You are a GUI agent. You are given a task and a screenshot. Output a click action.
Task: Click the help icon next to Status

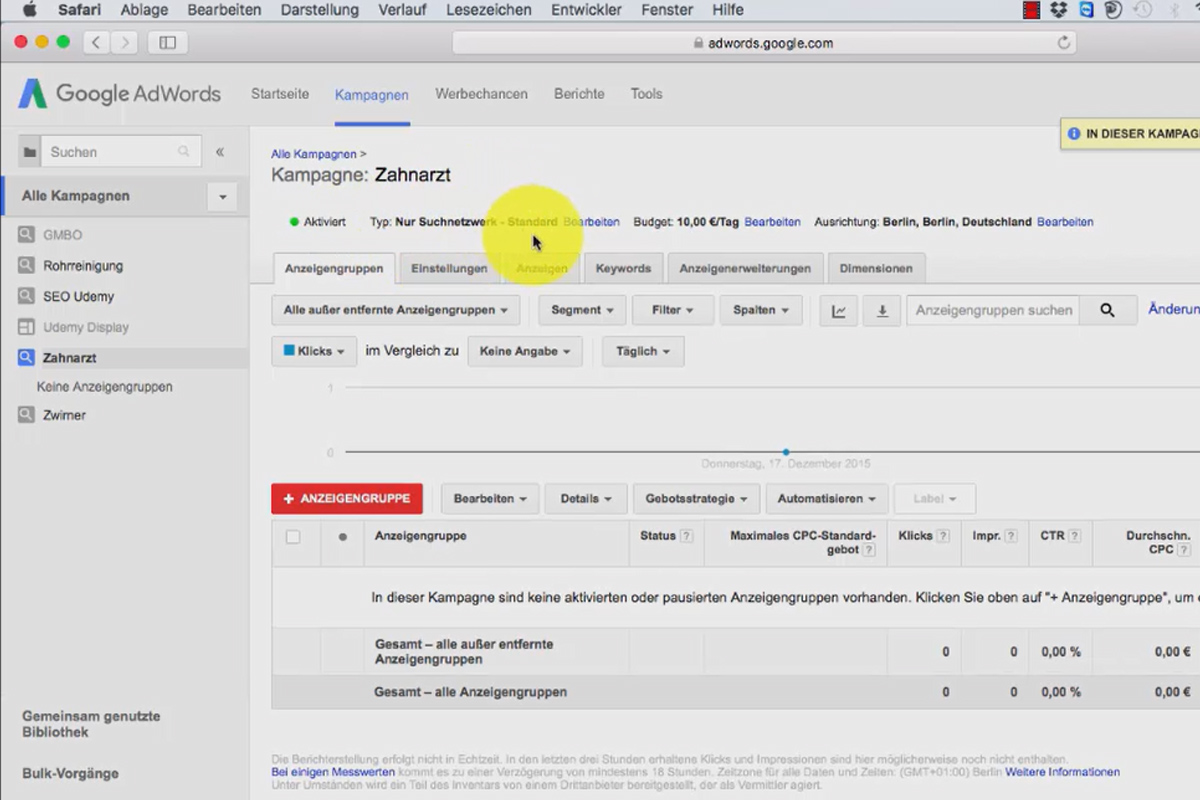click(687, 537)
